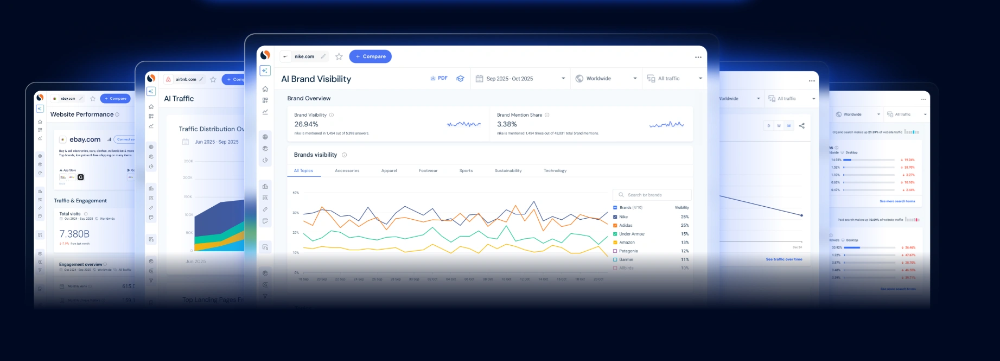Click the Compare button next to nike.com
The height and width of the screenshot is (361, 1000).
(370, 56)
